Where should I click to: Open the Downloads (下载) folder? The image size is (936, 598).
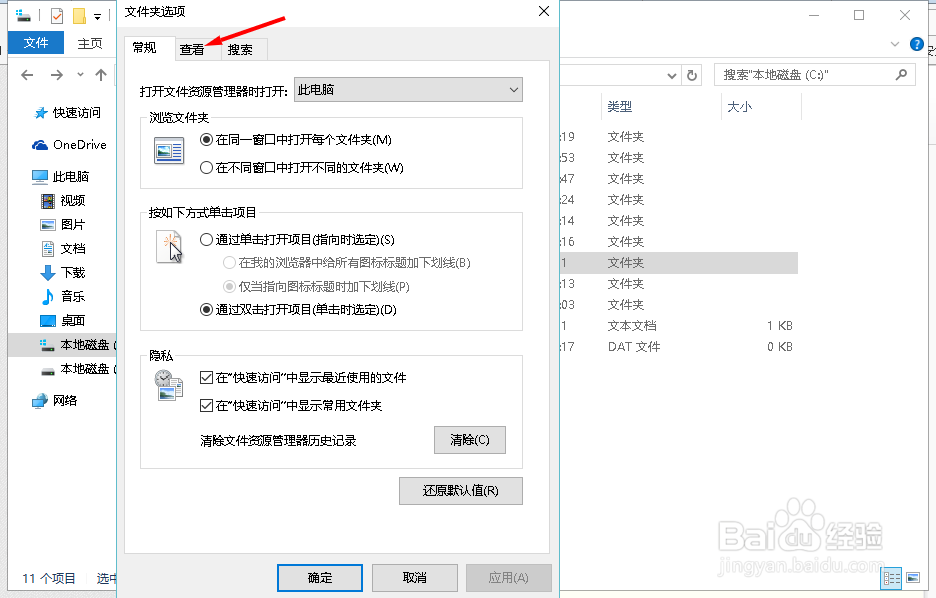63,273
